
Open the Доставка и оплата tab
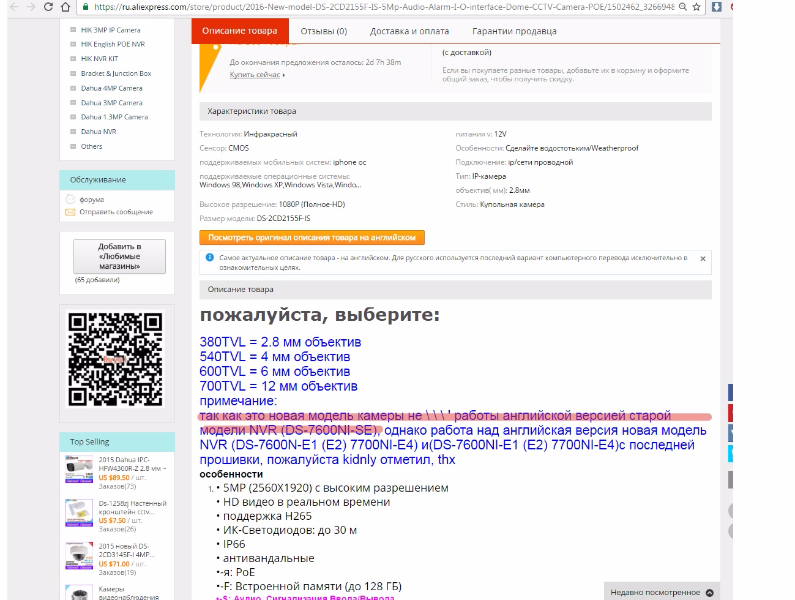pos(409,31)
